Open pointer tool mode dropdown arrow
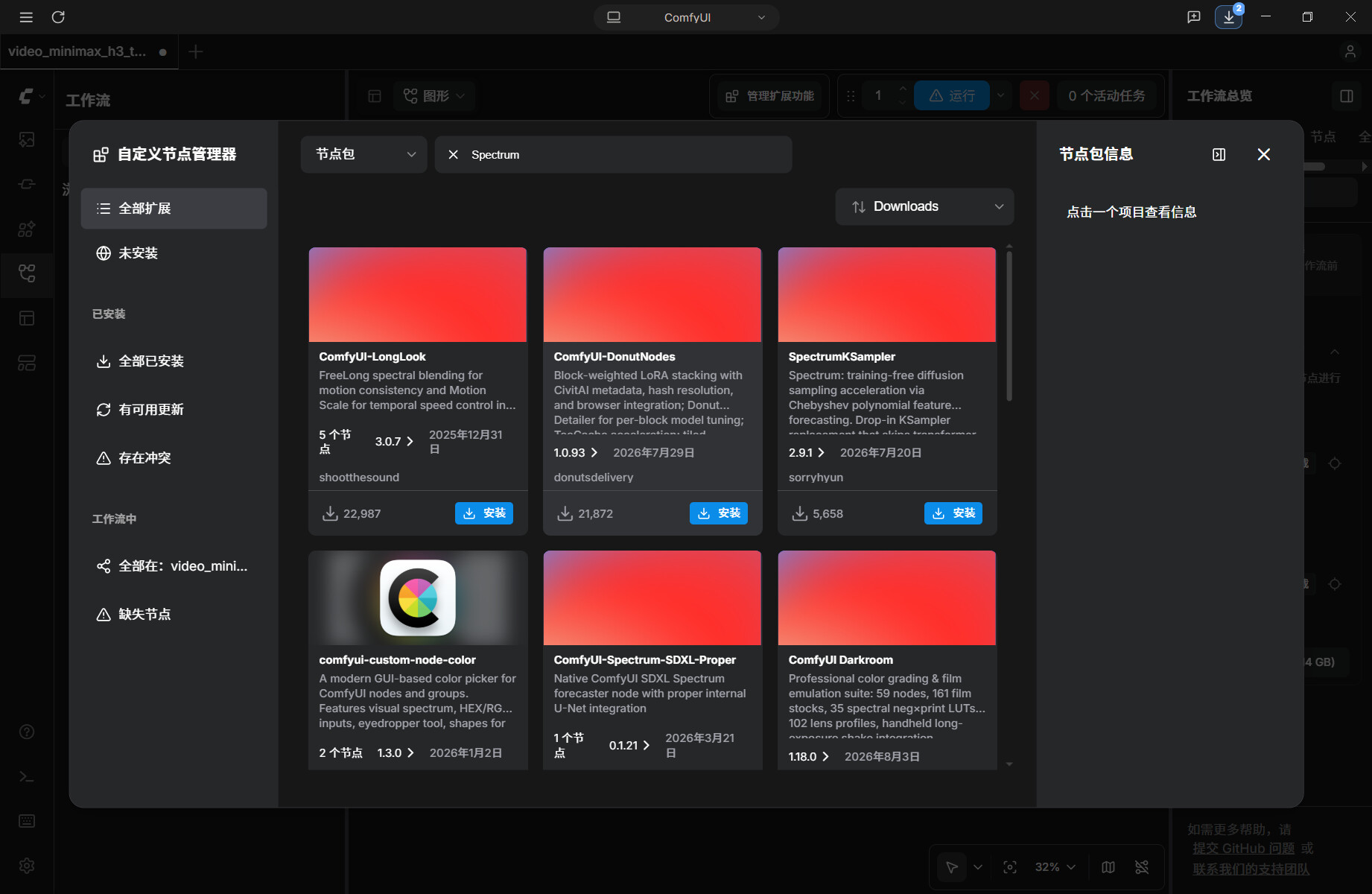 978,867
